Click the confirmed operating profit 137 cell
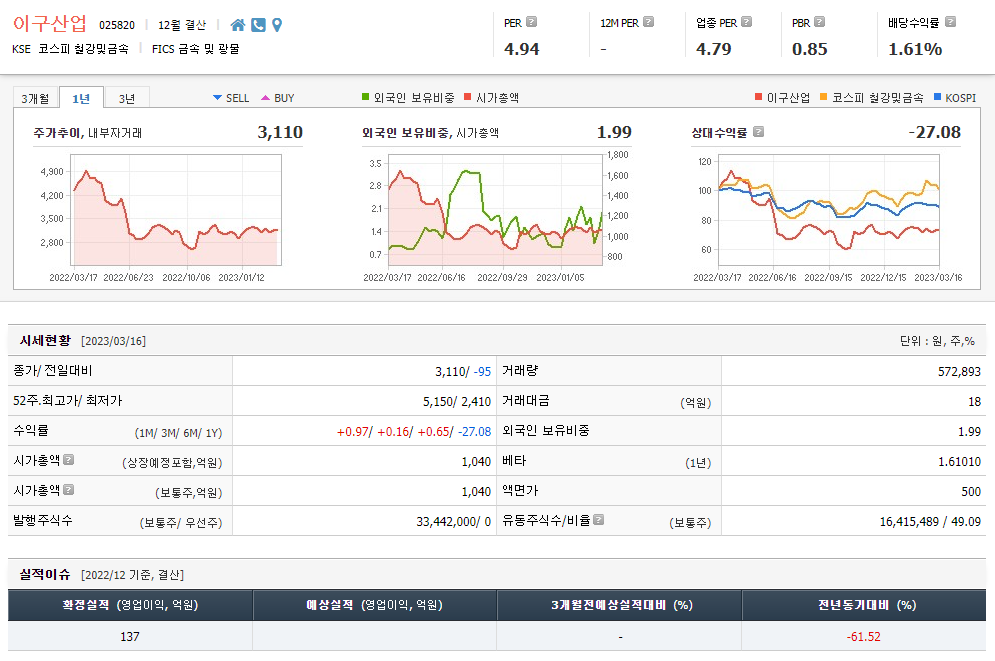 130,636
